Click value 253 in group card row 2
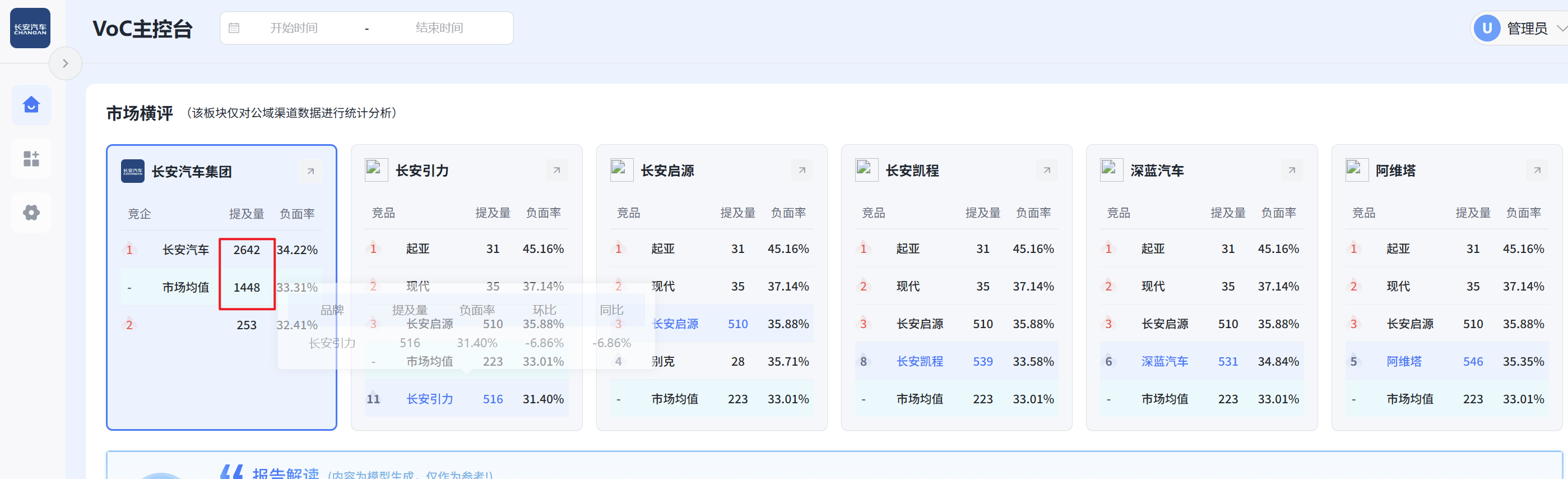Image resolution: width=1568 pixels, height=479 pixels. (247, 325)
